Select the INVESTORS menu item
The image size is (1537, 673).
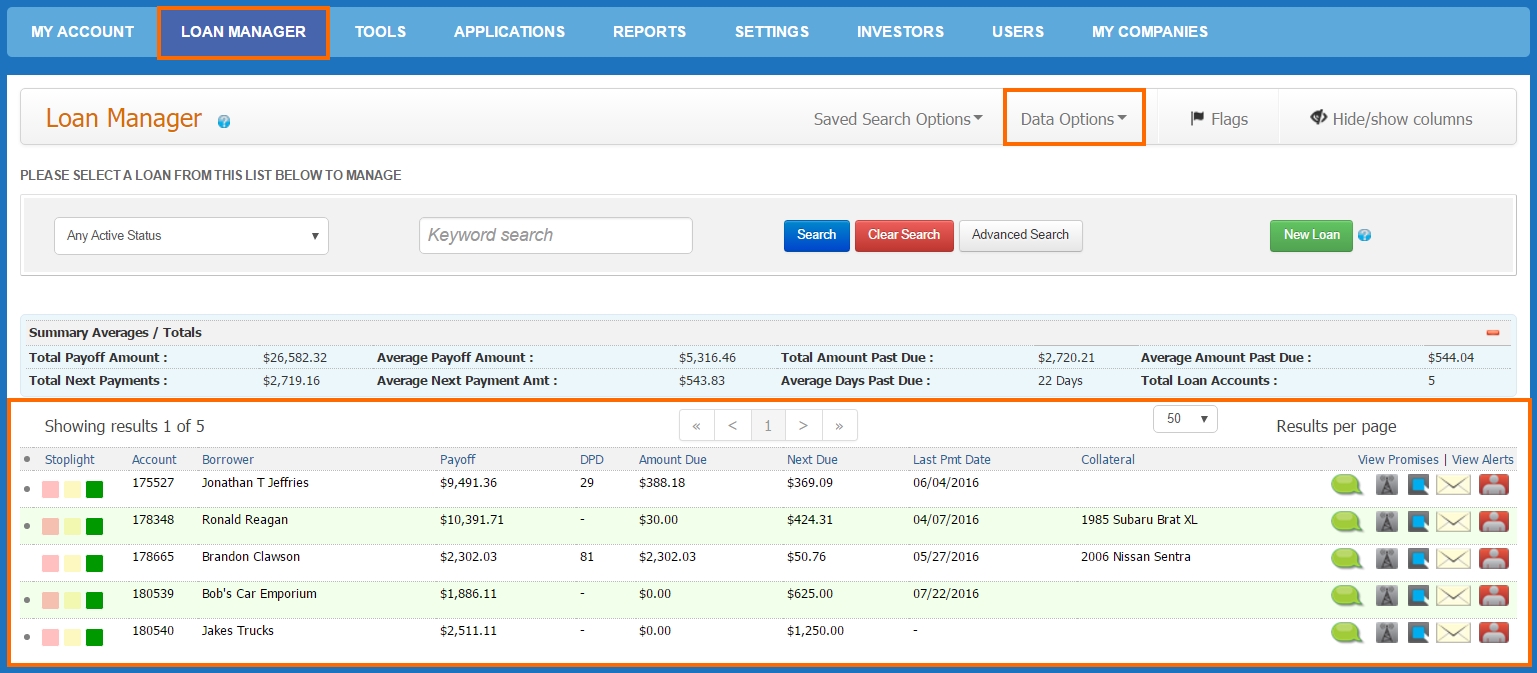899,31
